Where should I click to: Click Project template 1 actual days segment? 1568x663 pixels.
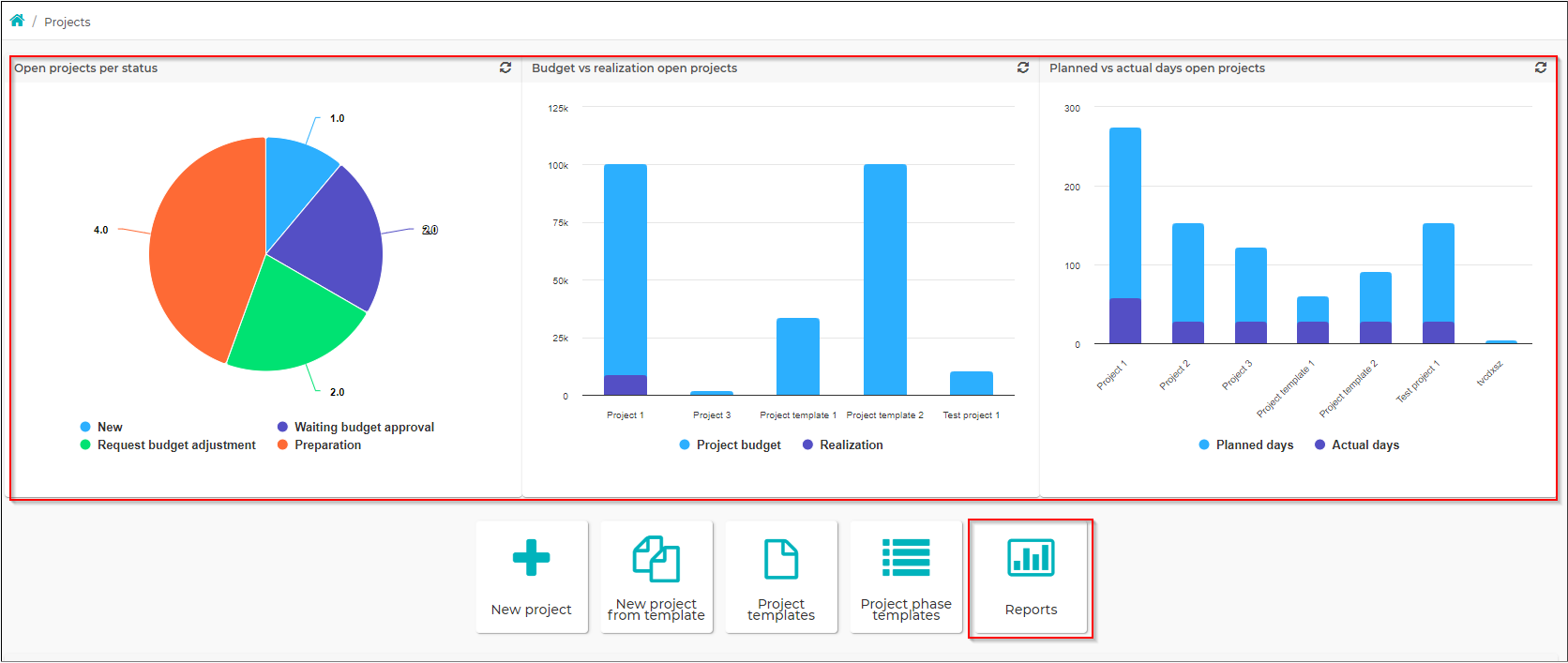[x=1313, y=333]
